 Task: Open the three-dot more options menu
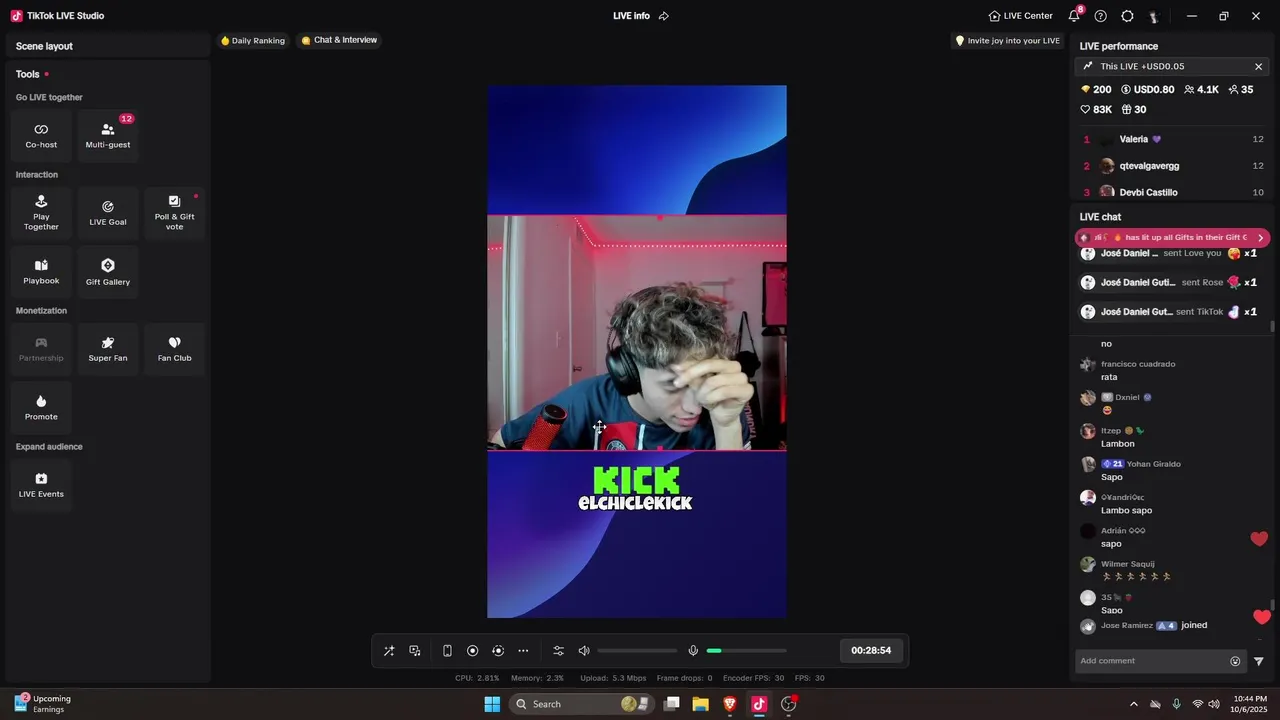point(523,651)
